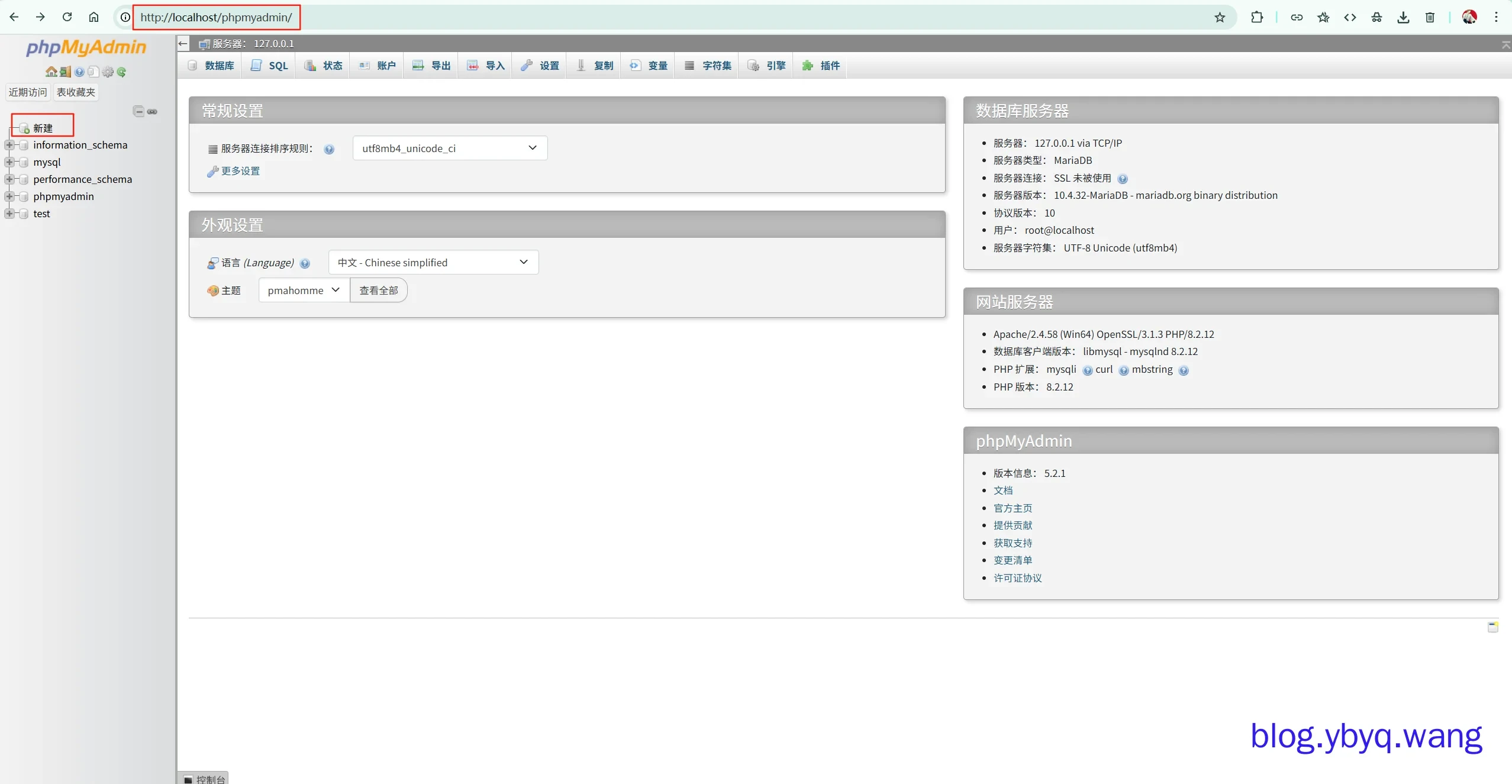
Task: Click help icon after curl extension
Action: (x=1124, y=371)
